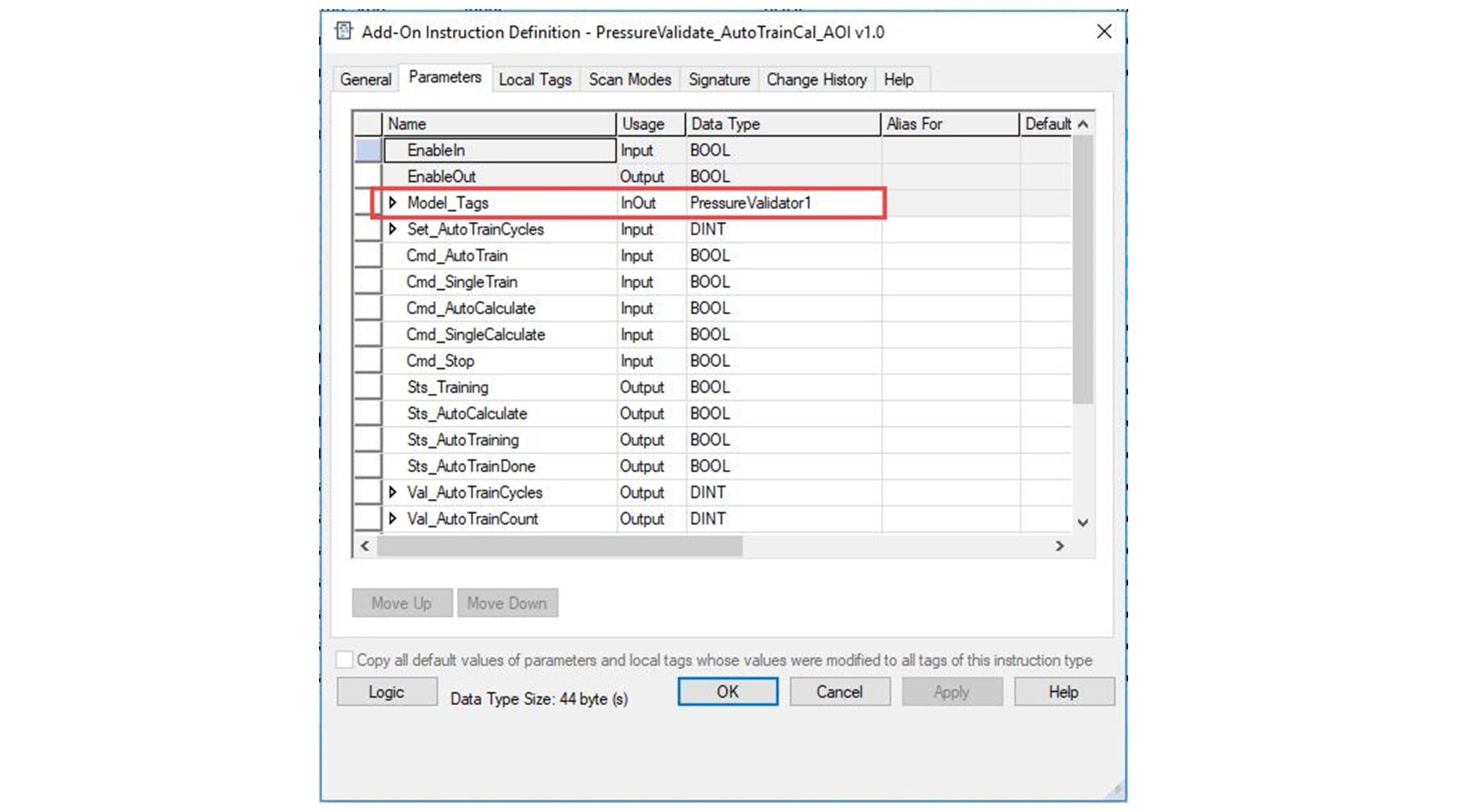Click DINT data type of Val_AutoTrainCount
Screen dimensions: 1480x812
pyautogui.click(x=784, y=519)
